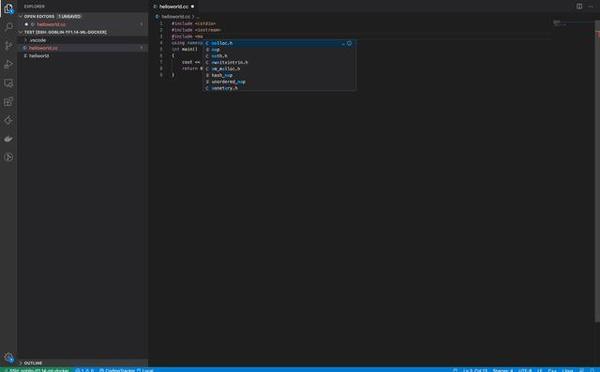Select the helloworld.cc editor tab
The height and width of the screenshot is (372, 600).
pos(174,7)
